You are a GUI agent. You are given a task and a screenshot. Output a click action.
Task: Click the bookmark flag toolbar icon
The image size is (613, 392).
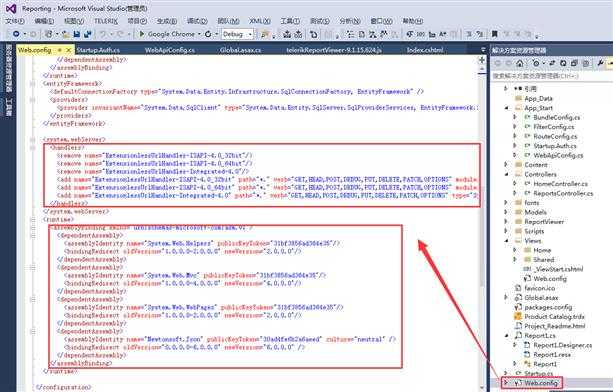click(x=495, y=34)
